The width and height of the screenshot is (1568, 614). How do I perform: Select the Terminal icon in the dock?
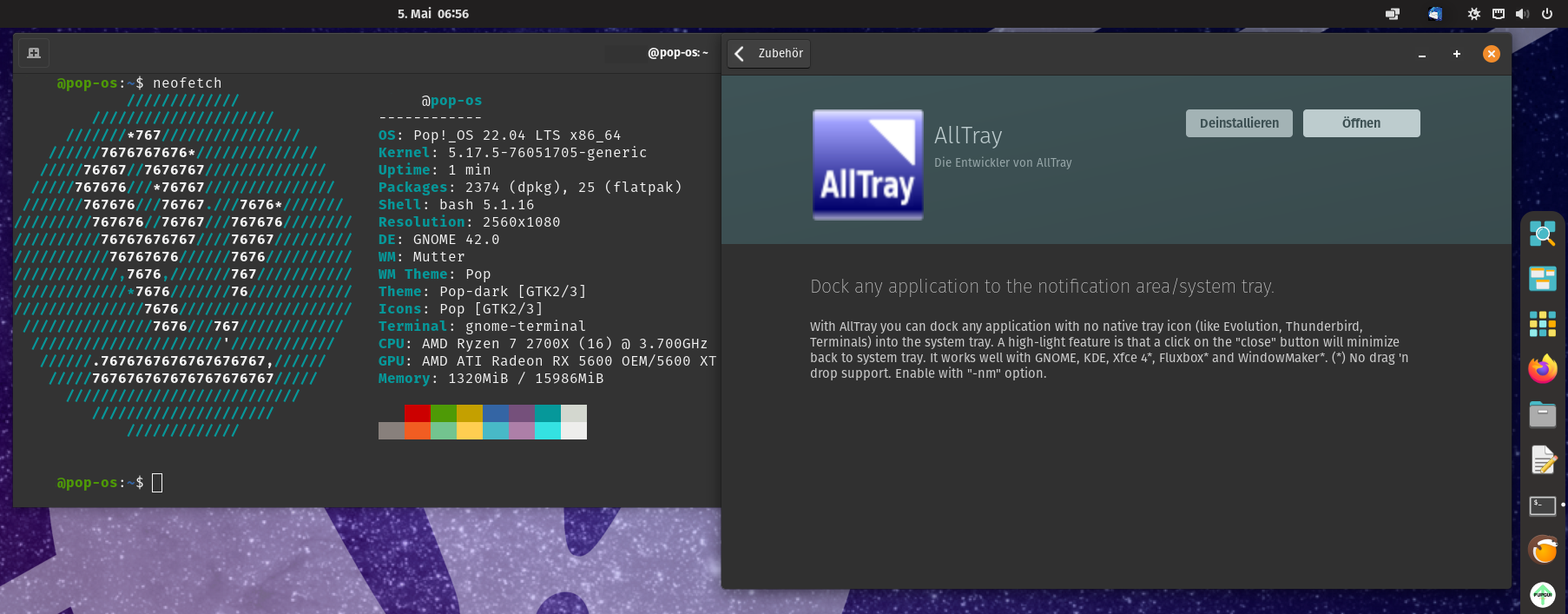coord(1543,505)
